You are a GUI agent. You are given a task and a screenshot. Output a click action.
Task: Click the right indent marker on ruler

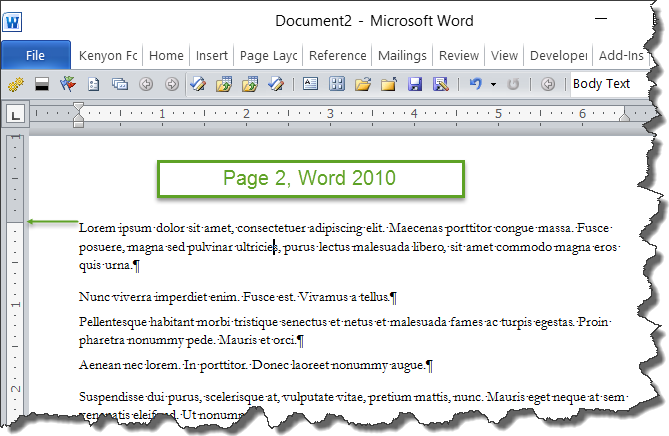click(624, 115)
